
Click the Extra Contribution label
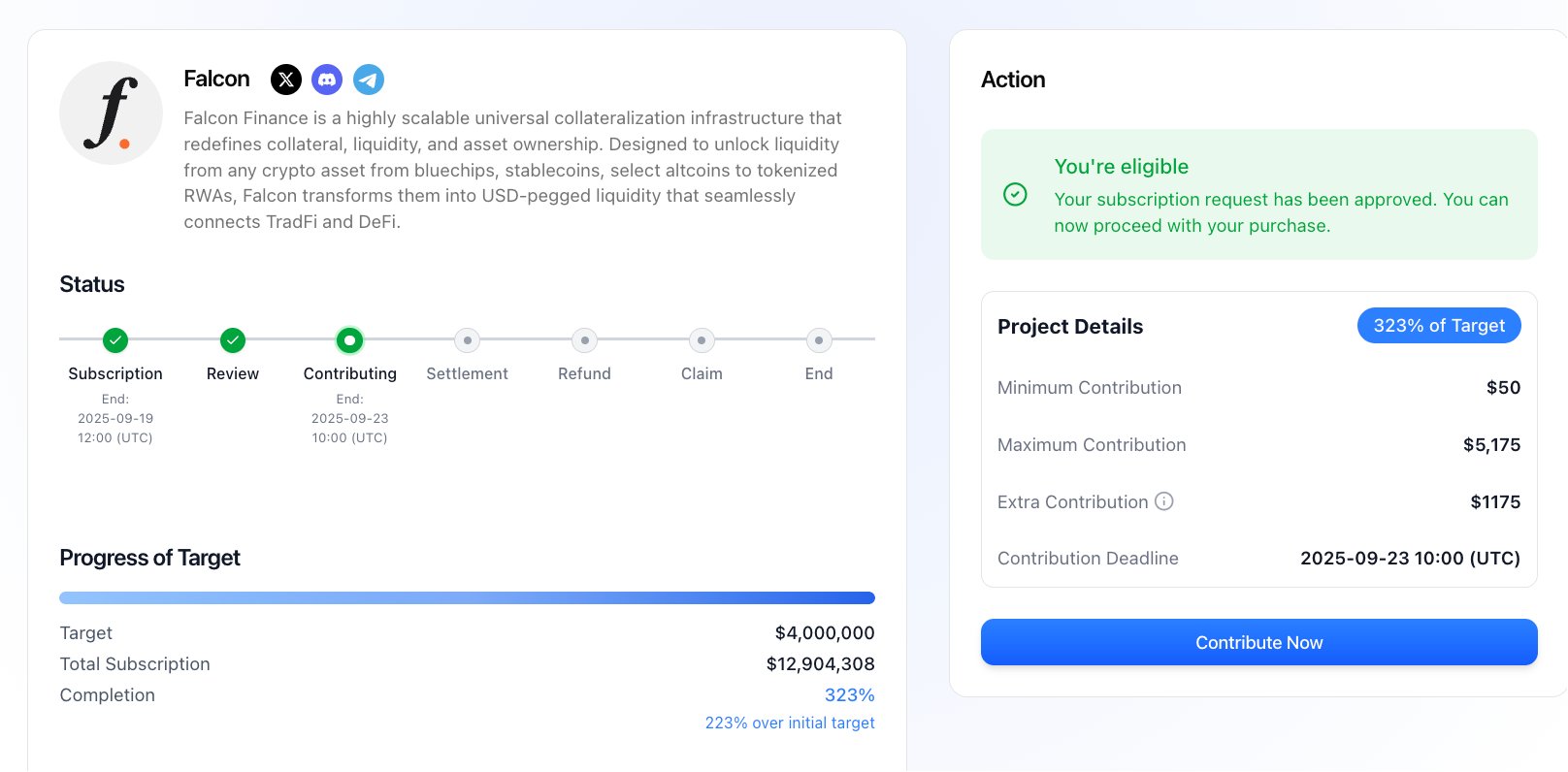point(1072,501)
